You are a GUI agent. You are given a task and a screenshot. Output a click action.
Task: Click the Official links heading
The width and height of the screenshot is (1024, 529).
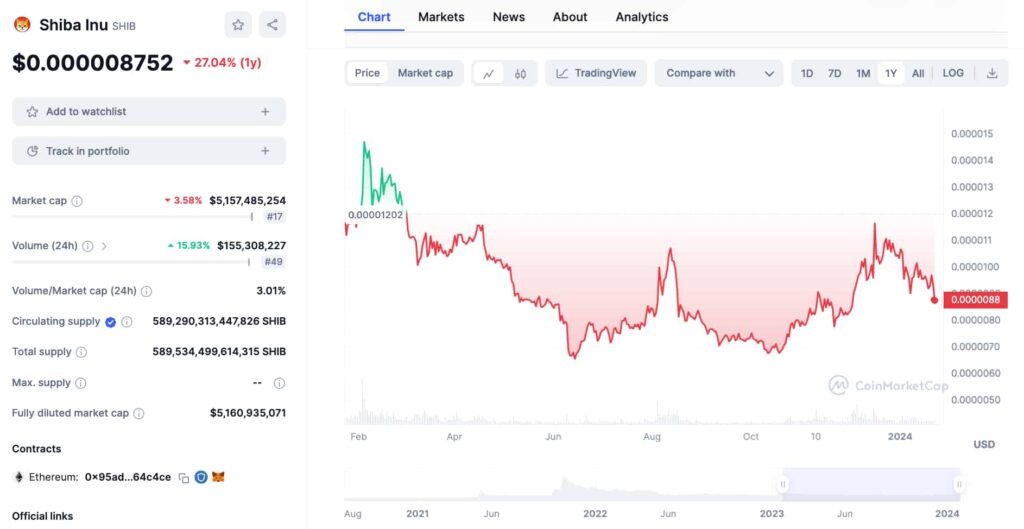pyautogui.click(x=42, y=516)
